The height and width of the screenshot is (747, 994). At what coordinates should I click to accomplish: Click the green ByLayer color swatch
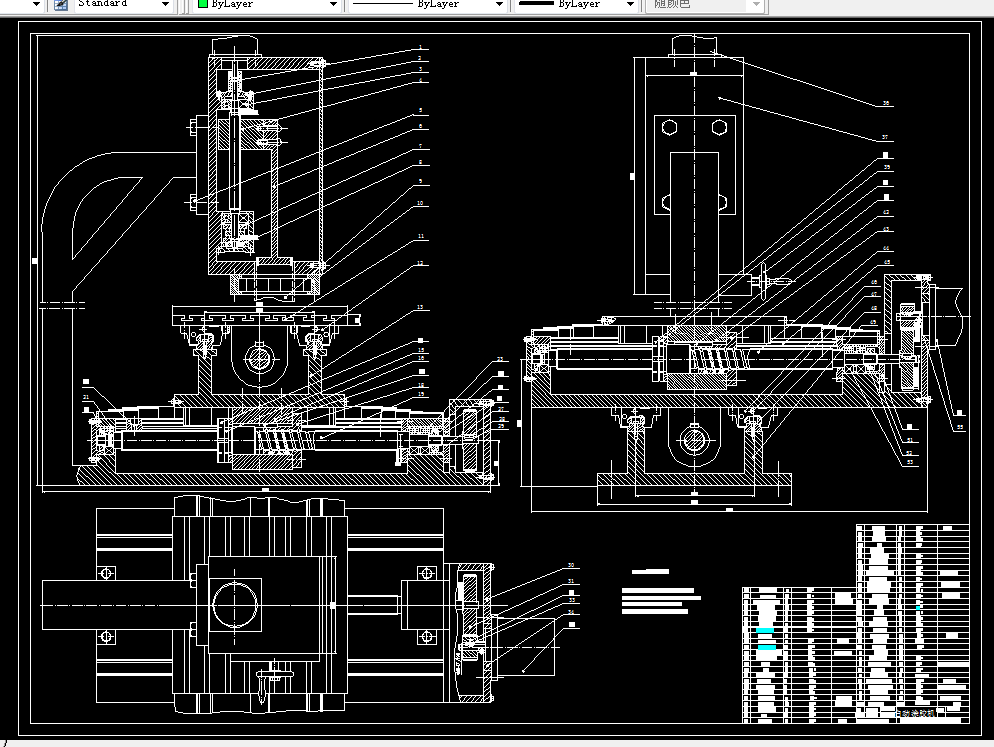203,4
